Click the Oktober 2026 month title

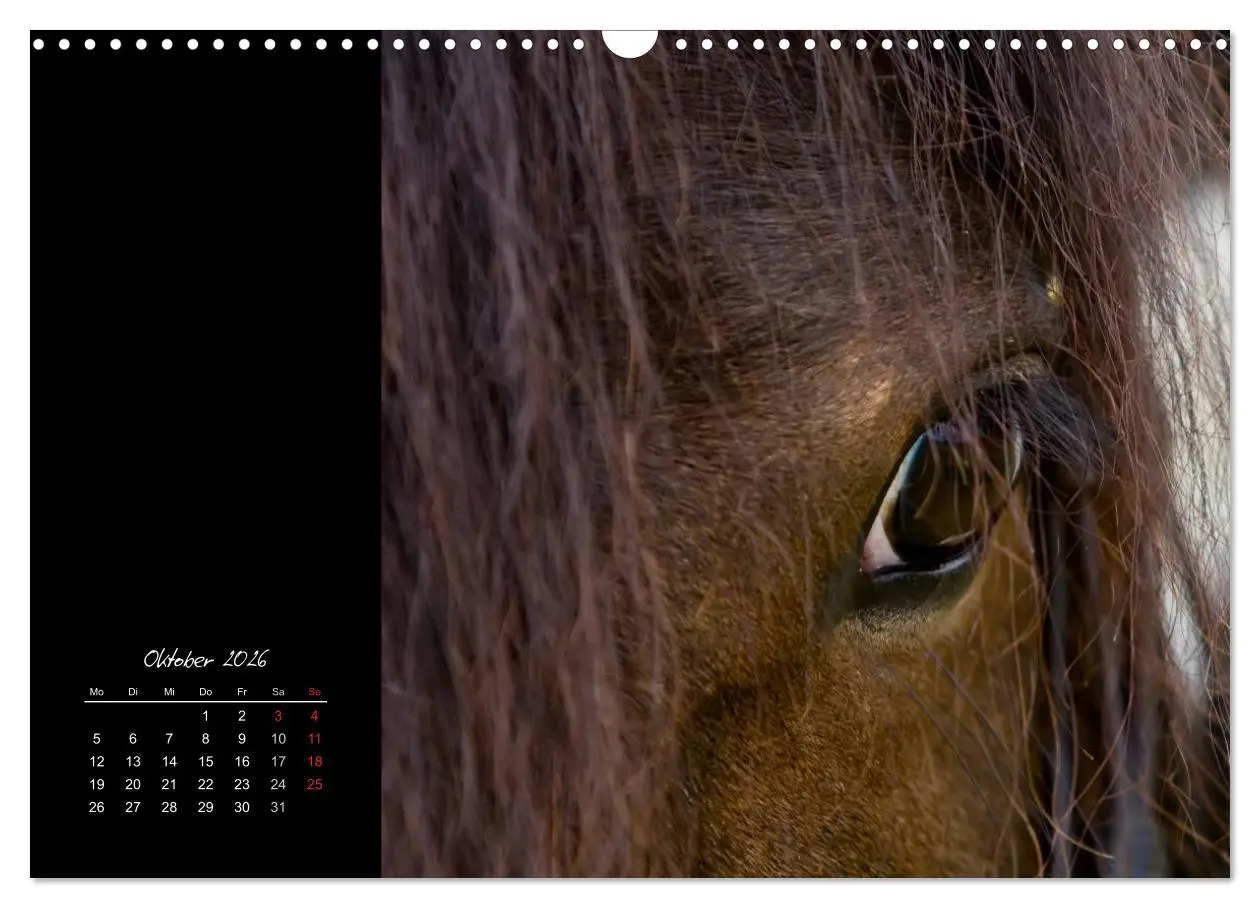[205, 659]
